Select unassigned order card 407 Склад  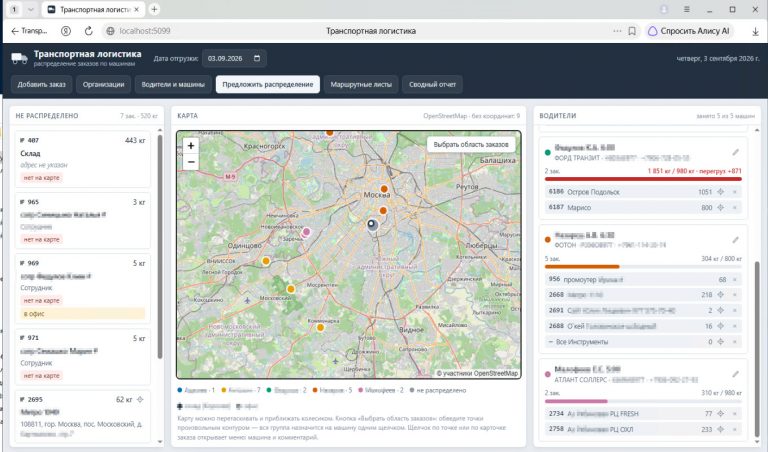coord(82,159)
